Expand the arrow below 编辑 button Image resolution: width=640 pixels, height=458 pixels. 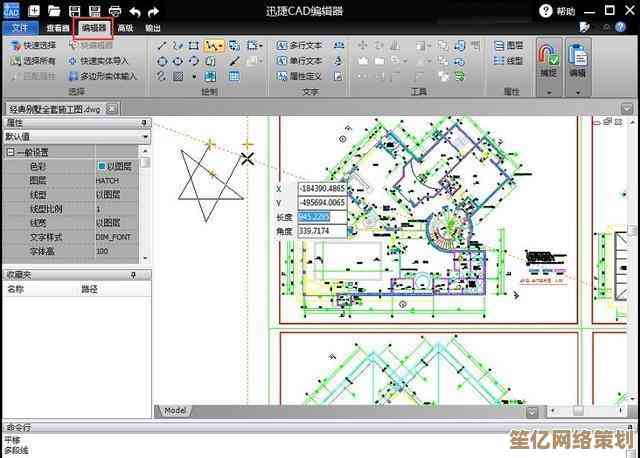click(577, 92)
